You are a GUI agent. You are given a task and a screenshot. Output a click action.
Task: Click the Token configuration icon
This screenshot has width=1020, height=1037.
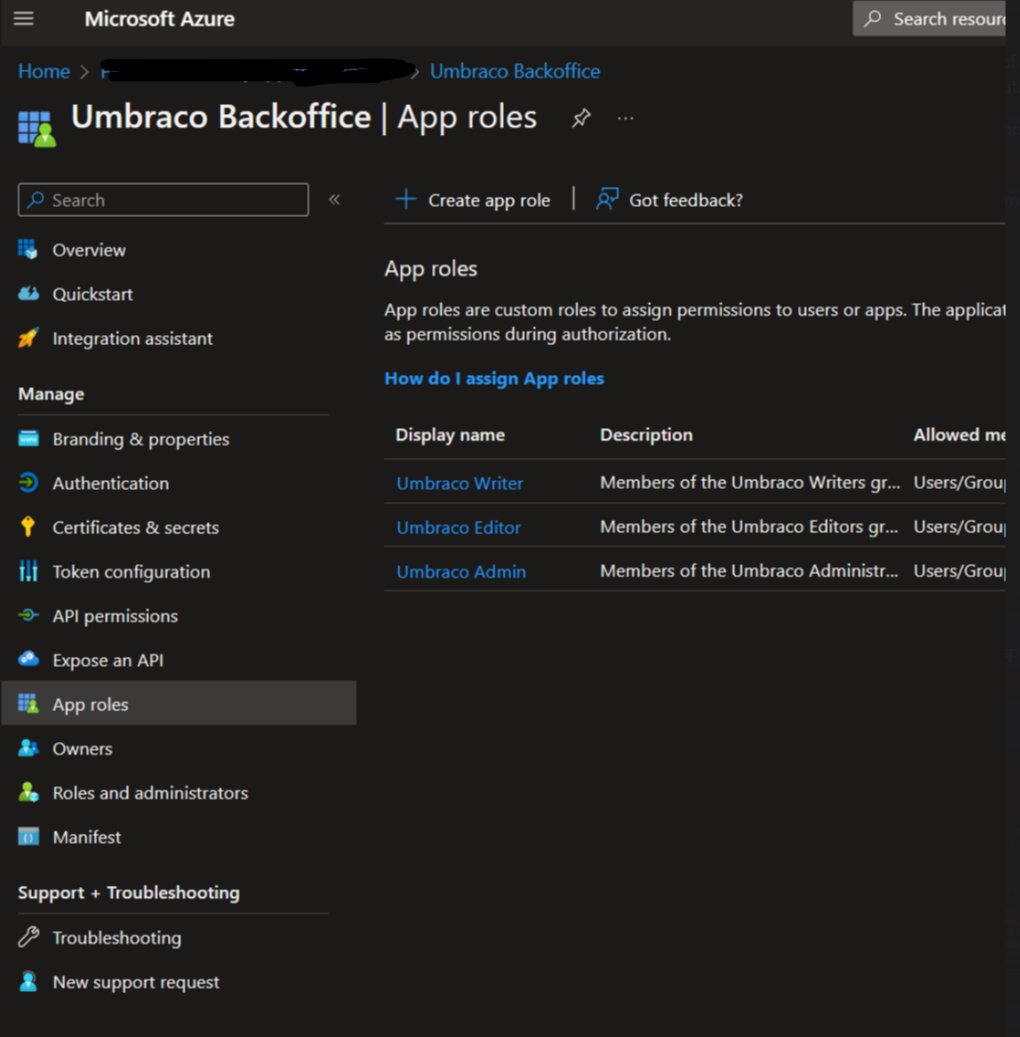(28, 572)
